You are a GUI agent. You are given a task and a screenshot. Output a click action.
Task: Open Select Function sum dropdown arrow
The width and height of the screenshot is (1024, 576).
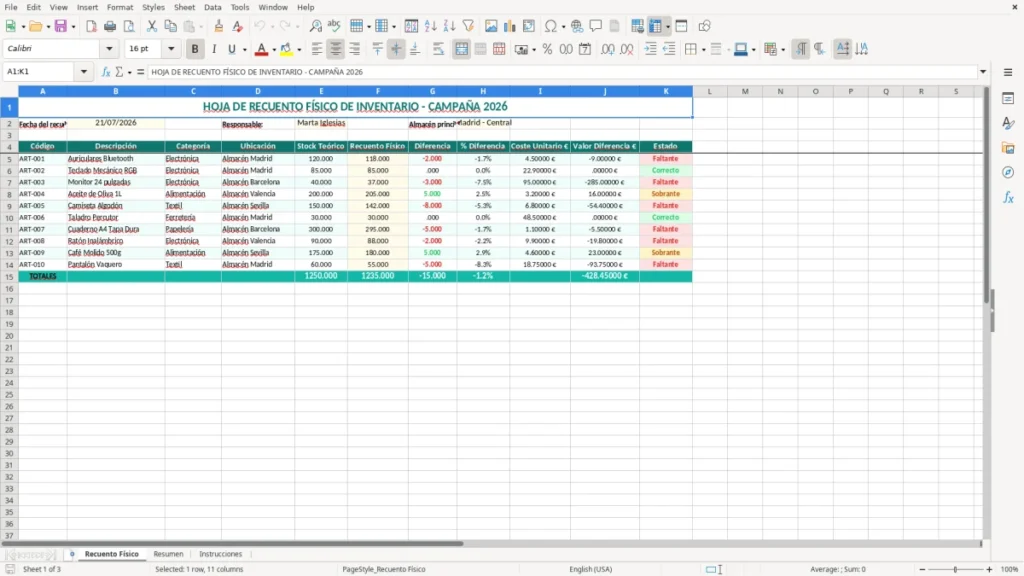tap(129, 72)
